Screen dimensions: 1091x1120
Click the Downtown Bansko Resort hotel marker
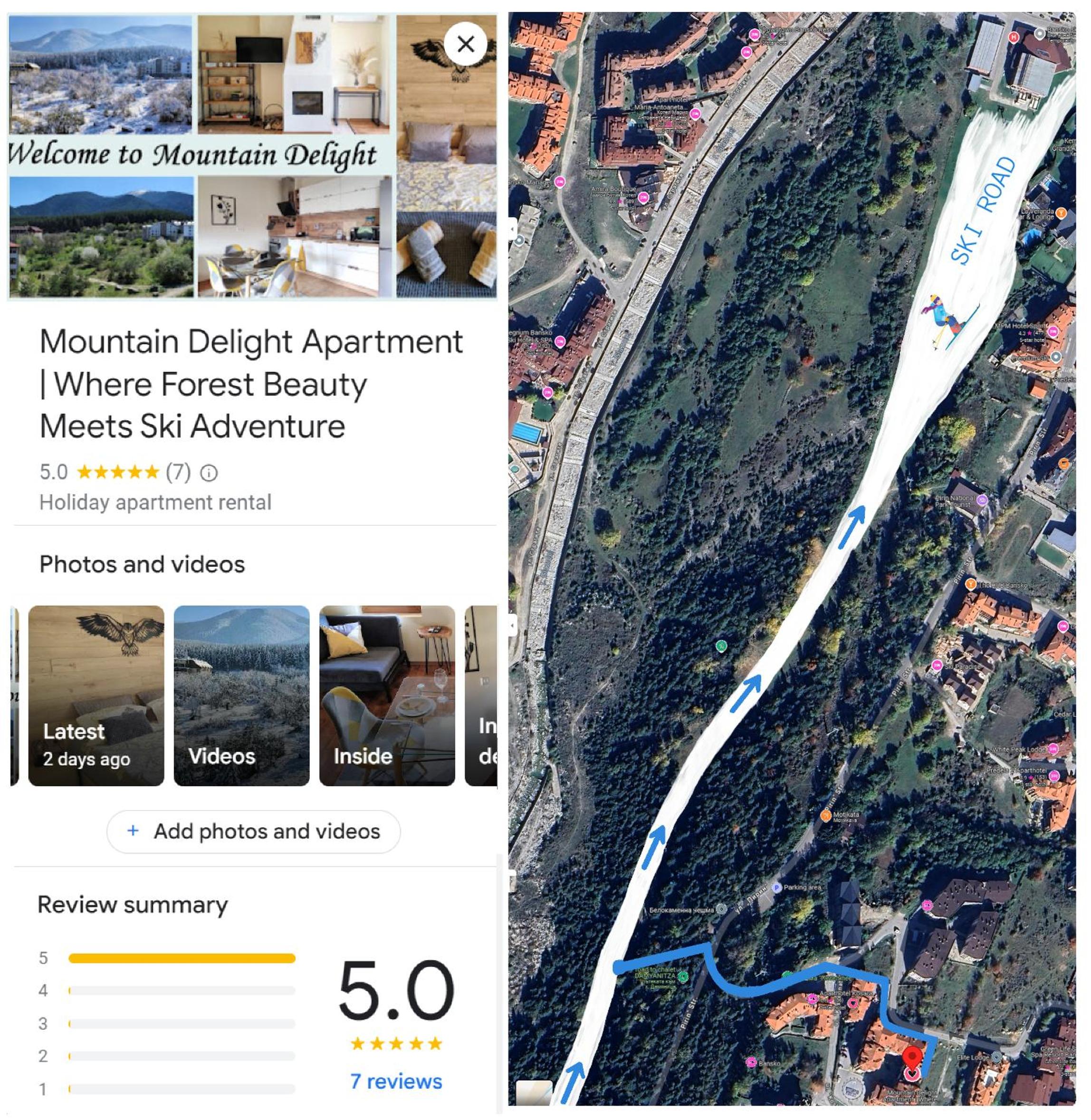click(x=755, y=34)
